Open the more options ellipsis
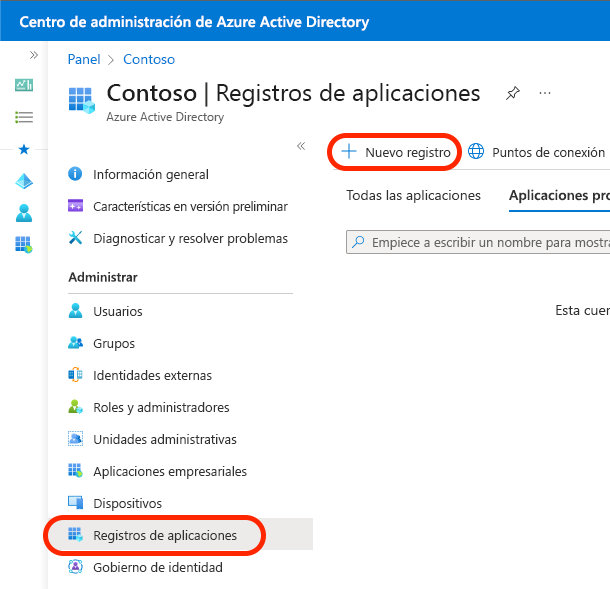This screenshot has width=610, height=589. [x=545, y=93]
